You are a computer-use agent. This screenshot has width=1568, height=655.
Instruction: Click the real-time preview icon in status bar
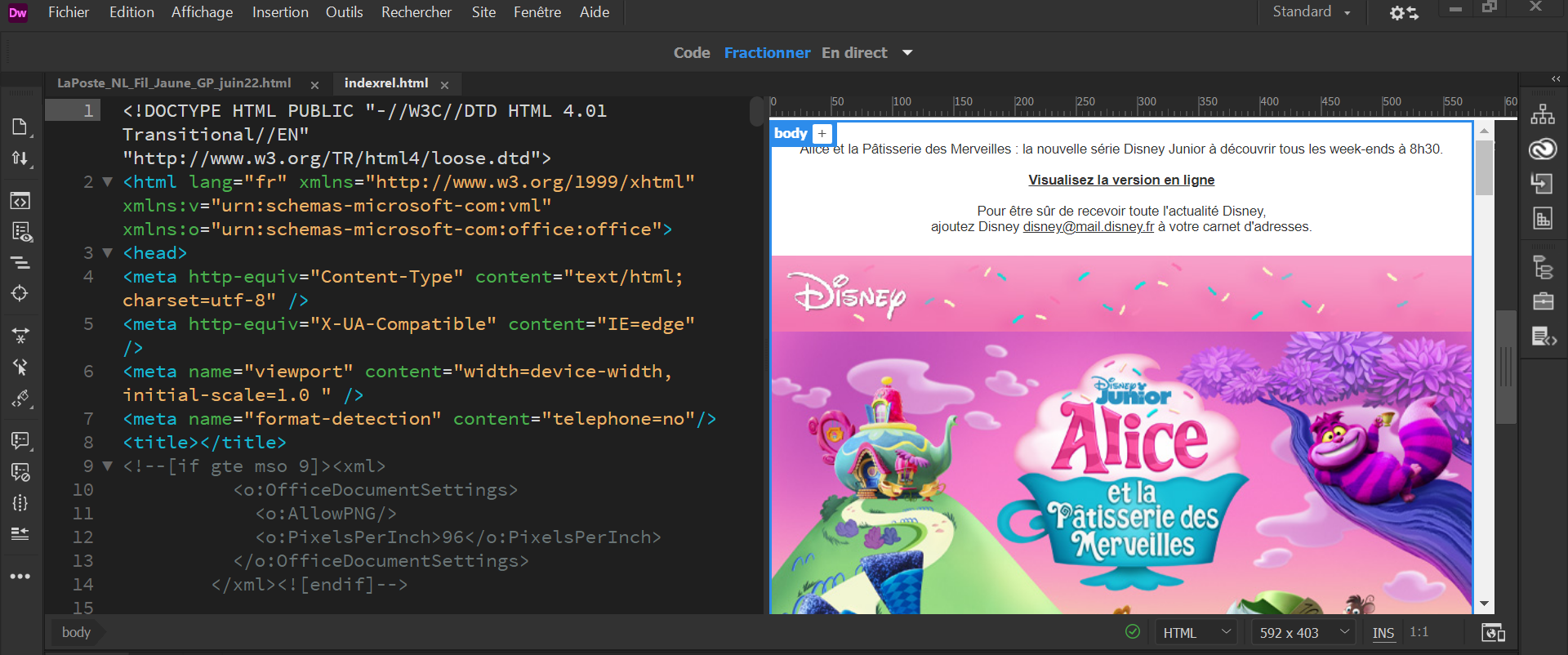click(1493, 633)
